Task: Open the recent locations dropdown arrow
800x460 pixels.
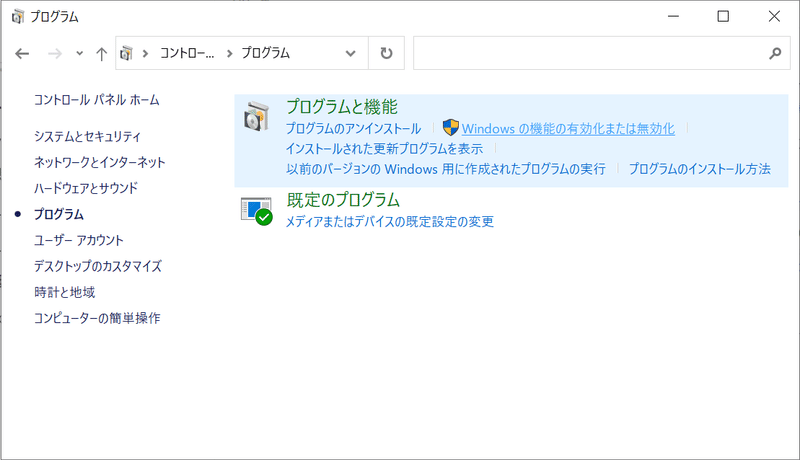Action: (x=80, y=53)
